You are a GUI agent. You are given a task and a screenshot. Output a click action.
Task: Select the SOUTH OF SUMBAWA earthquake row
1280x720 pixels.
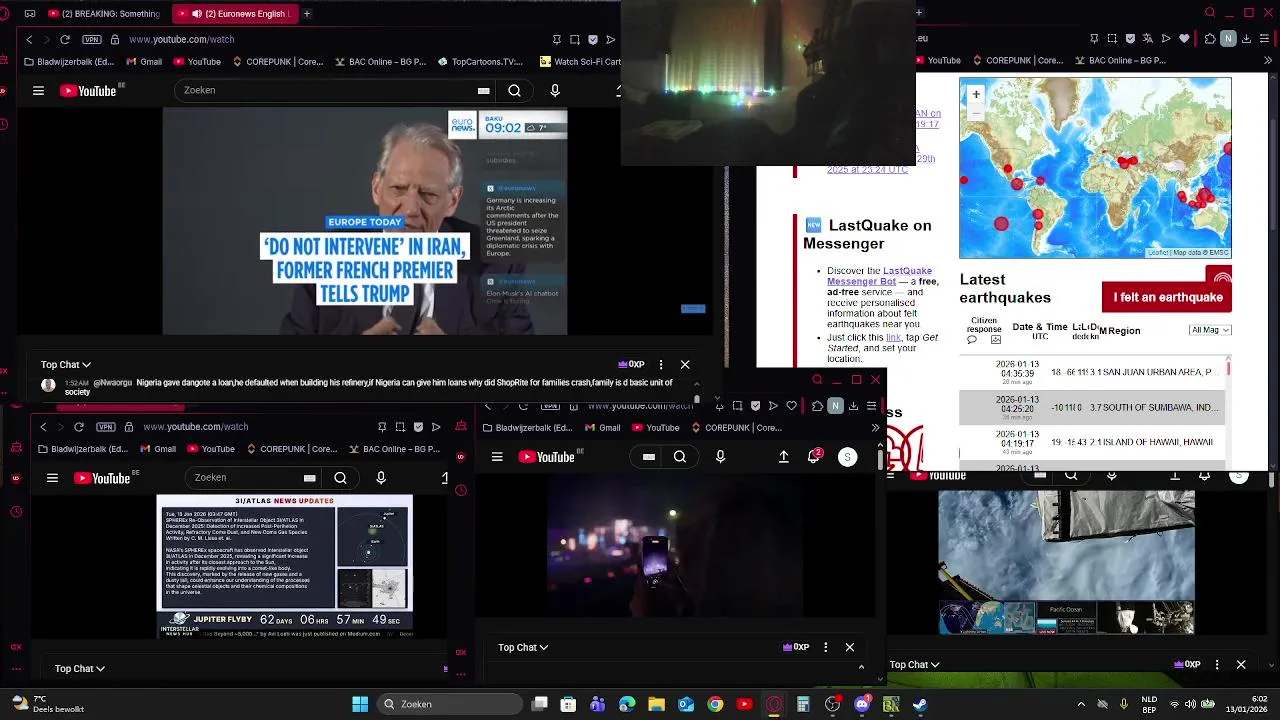click(1090, 407)
